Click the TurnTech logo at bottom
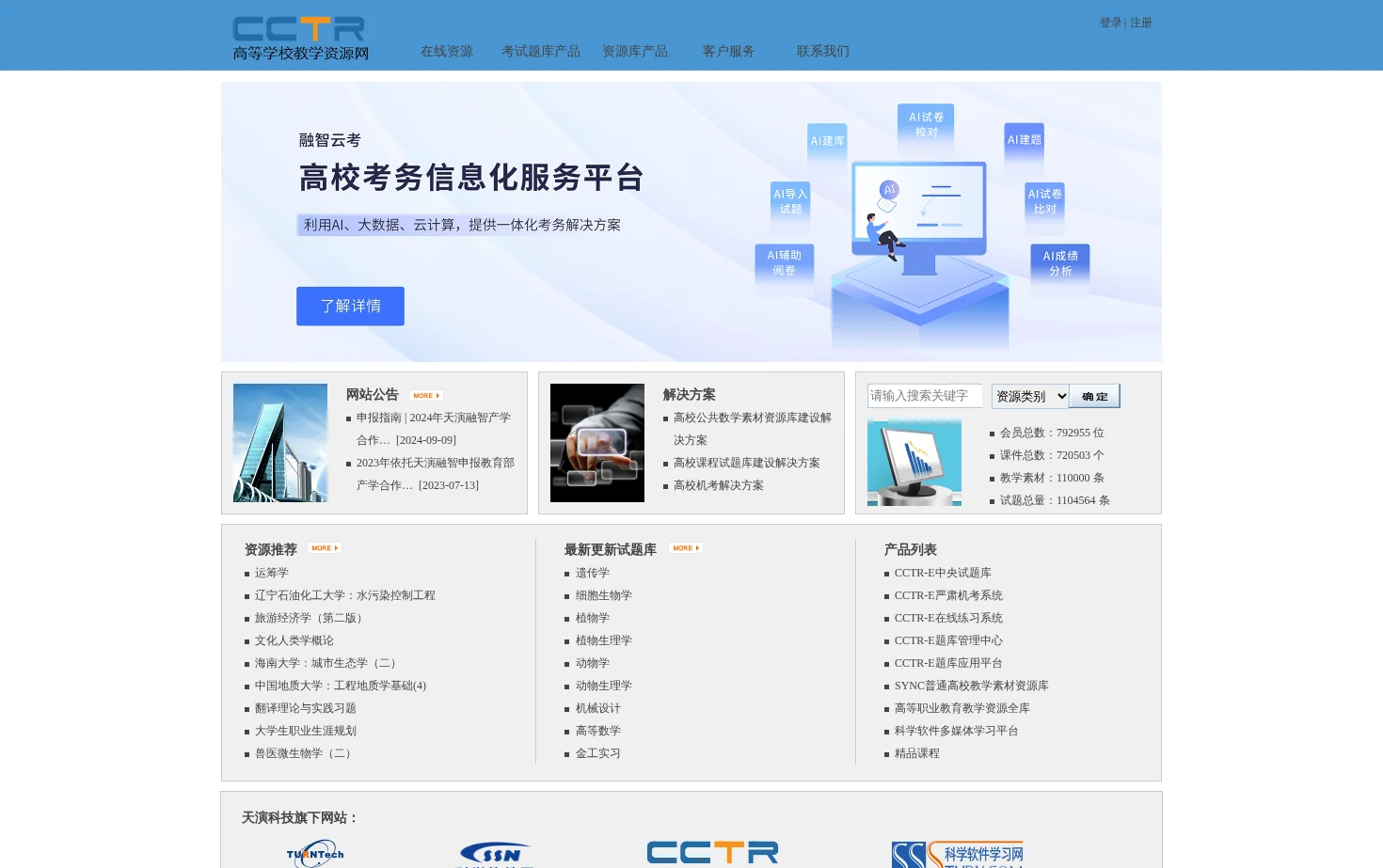Image resolution: width=1383 pixels, height=868 pixels. [315, 854]
